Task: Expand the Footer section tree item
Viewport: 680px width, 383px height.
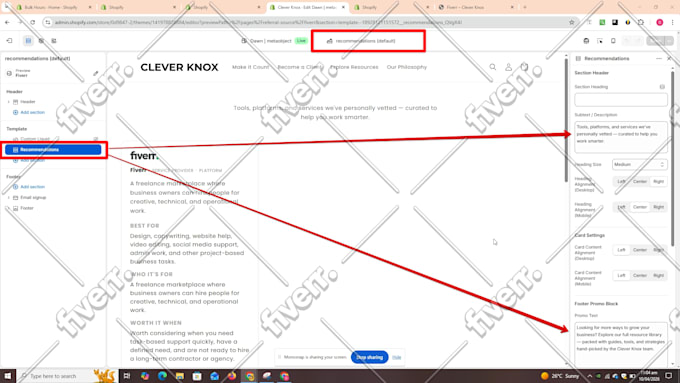Action: [x=8, y=208]
